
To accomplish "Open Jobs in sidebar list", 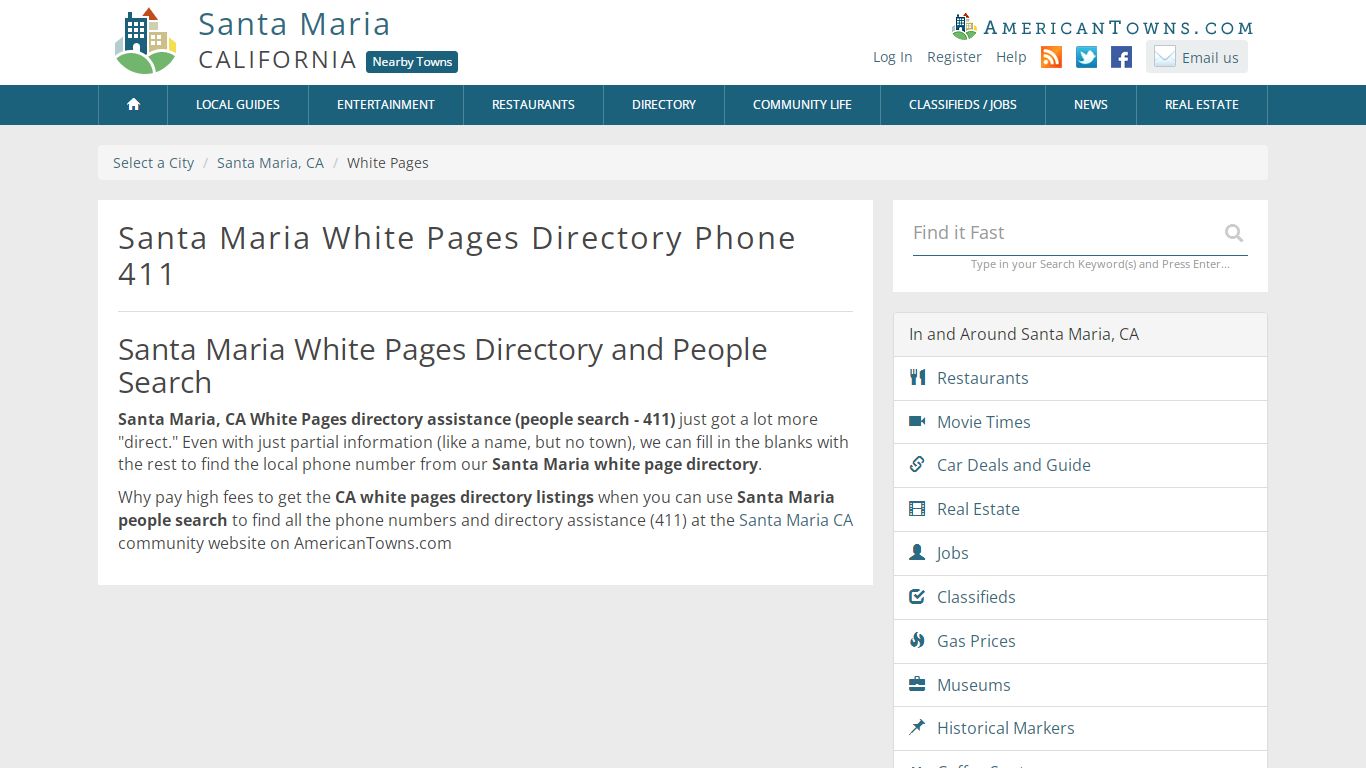I will (1080, 553).
